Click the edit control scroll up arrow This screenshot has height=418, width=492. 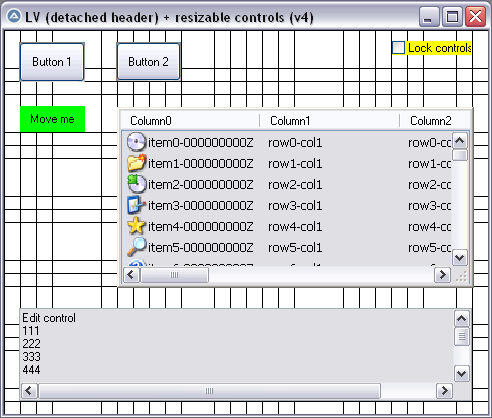pos(461,319)
